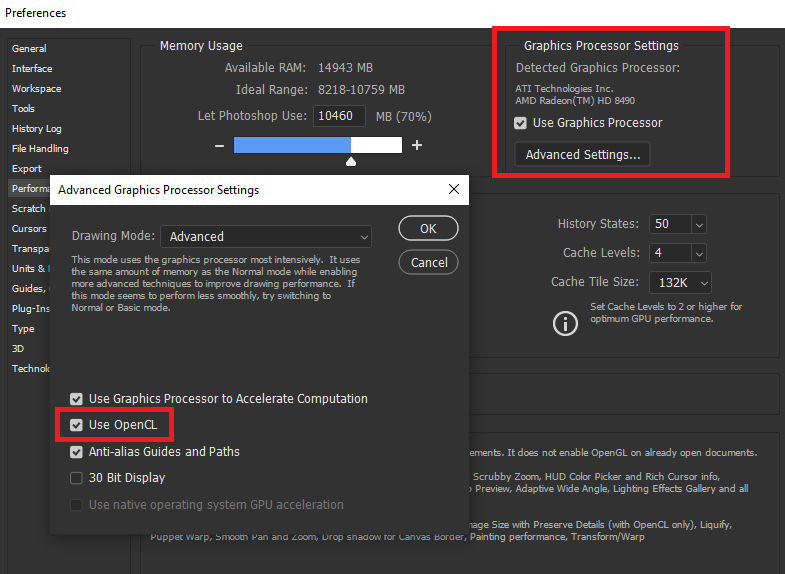Open the Cache Levels dropdown arrow
The height and width of the screenshot is (574, 785).
pos(699,253)
